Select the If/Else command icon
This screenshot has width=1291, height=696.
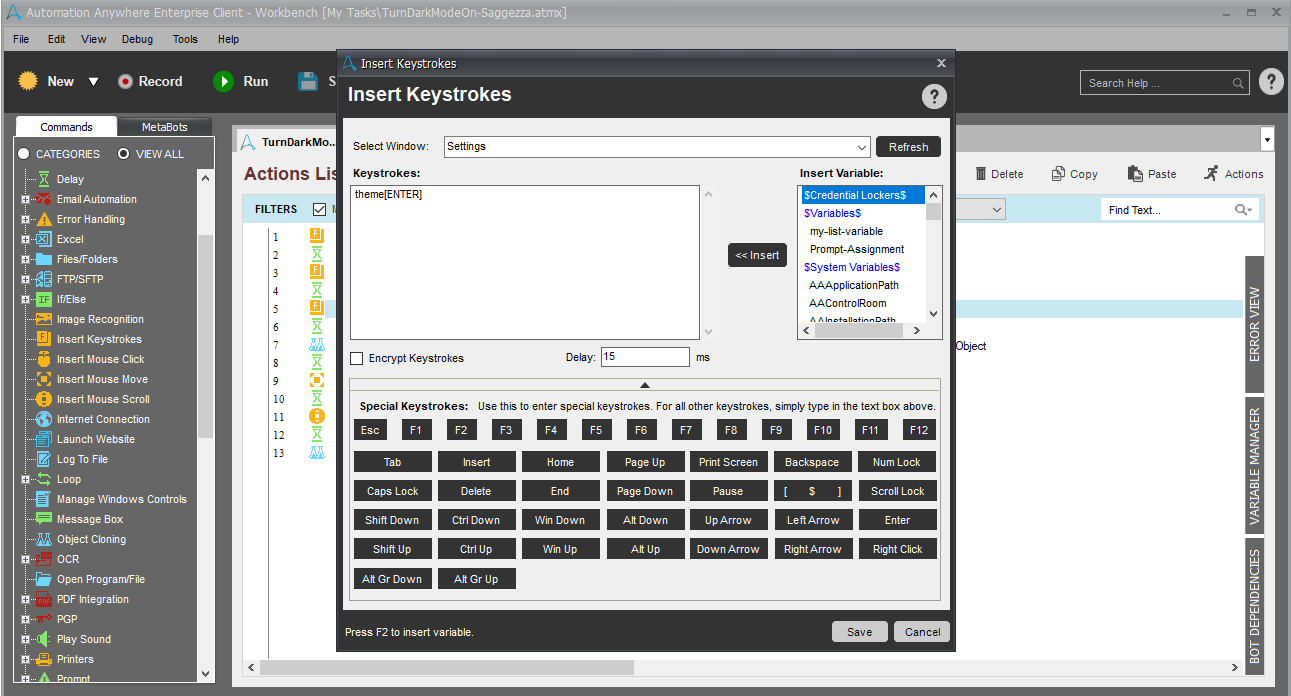pyautogui.click(x=44, y=299)
